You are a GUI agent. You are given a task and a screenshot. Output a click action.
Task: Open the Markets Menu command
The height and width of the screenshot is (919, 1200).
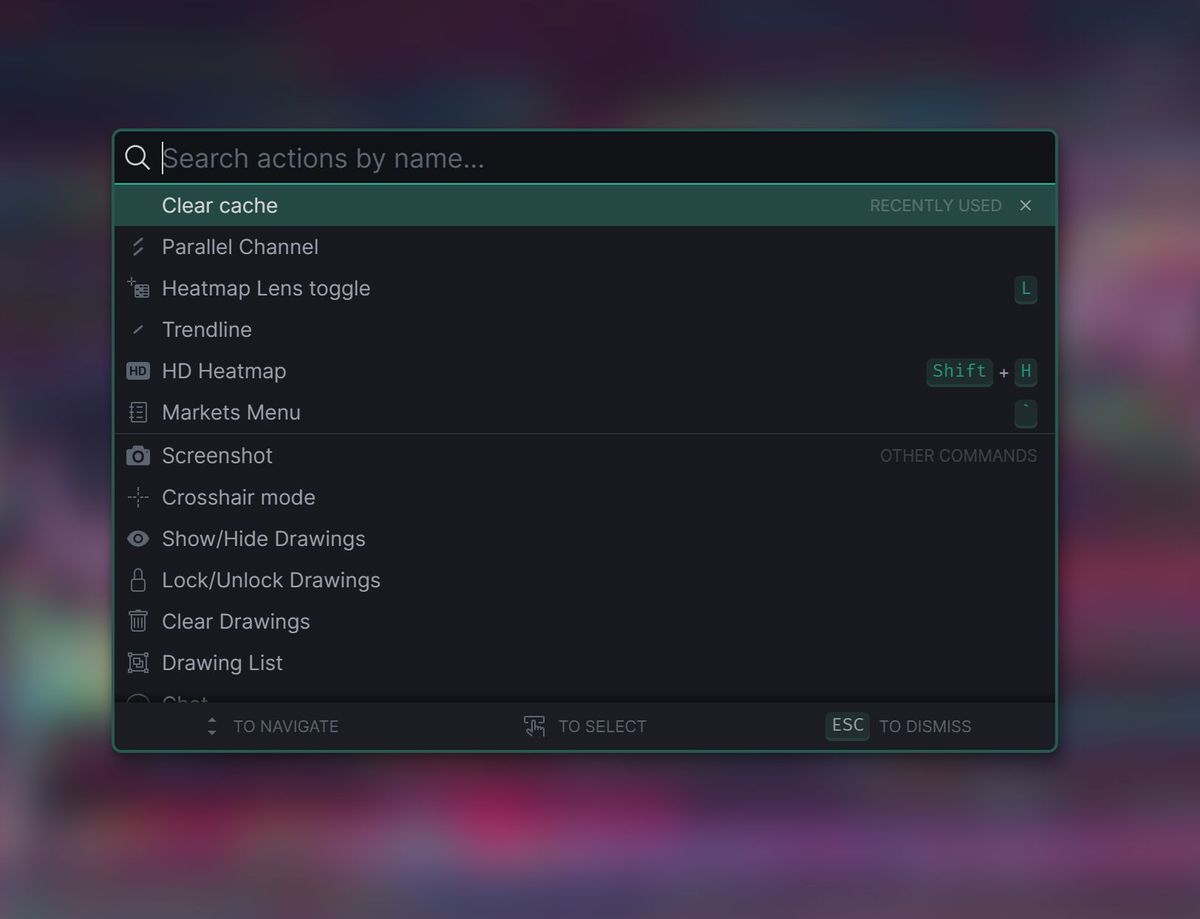[x=585, y=412]
